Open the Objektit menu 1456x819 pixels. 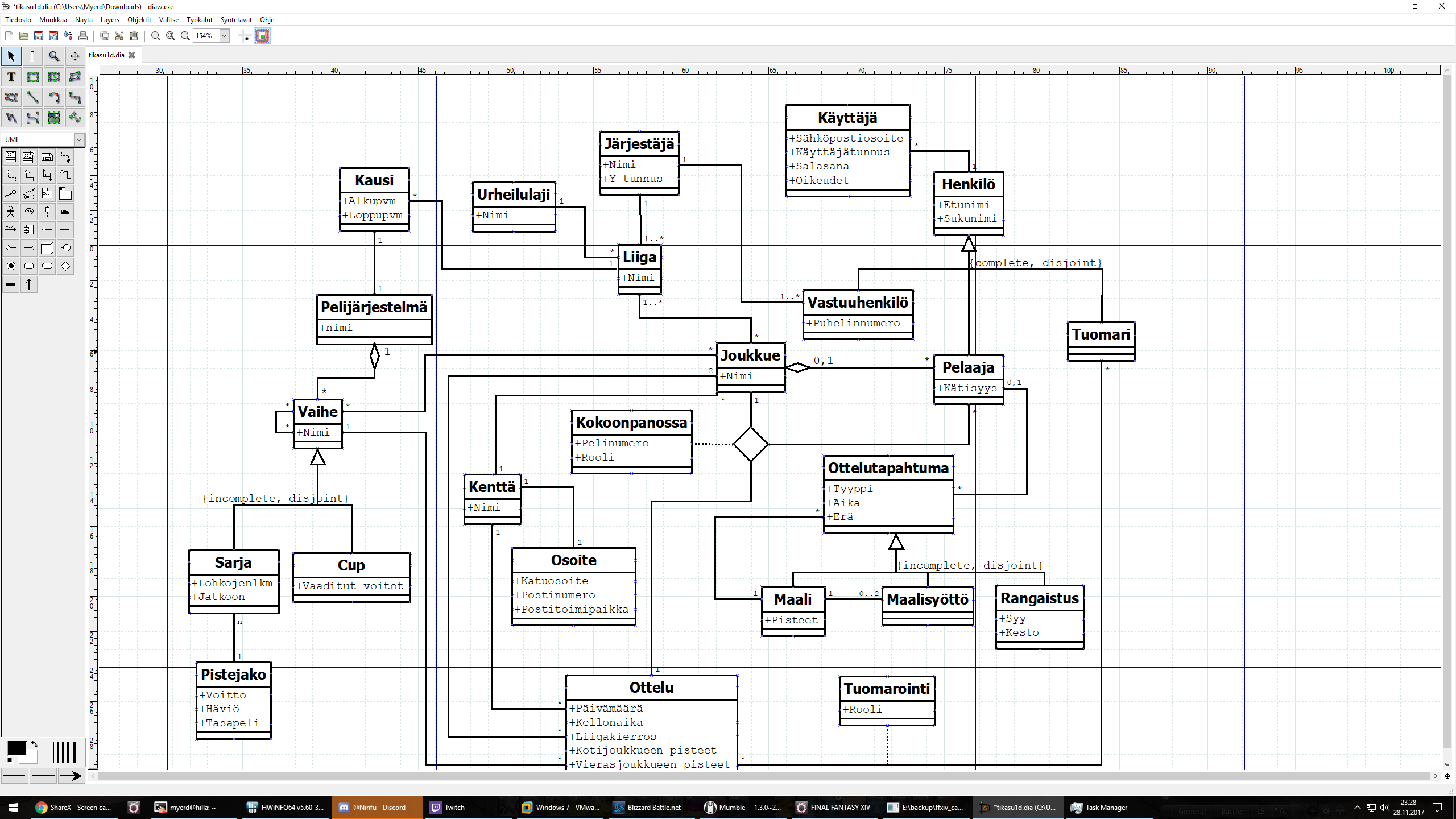point(139,20)
